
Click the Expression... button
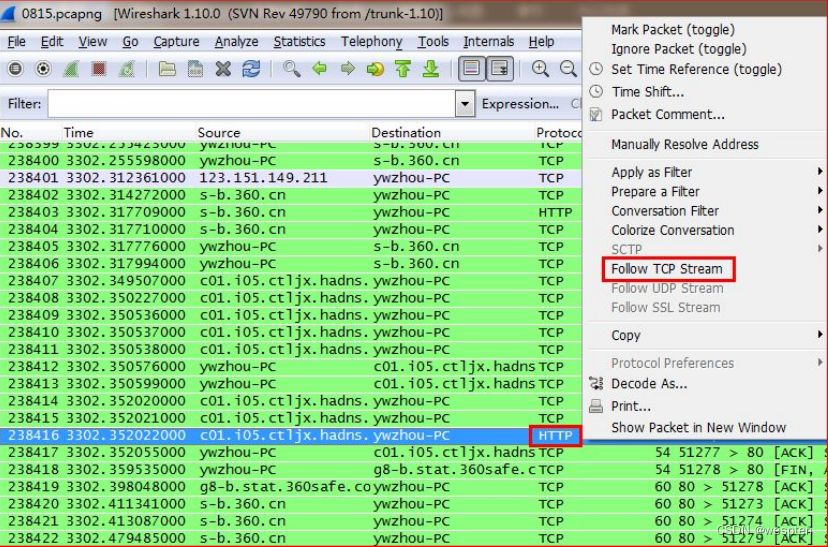click(520, 104)
